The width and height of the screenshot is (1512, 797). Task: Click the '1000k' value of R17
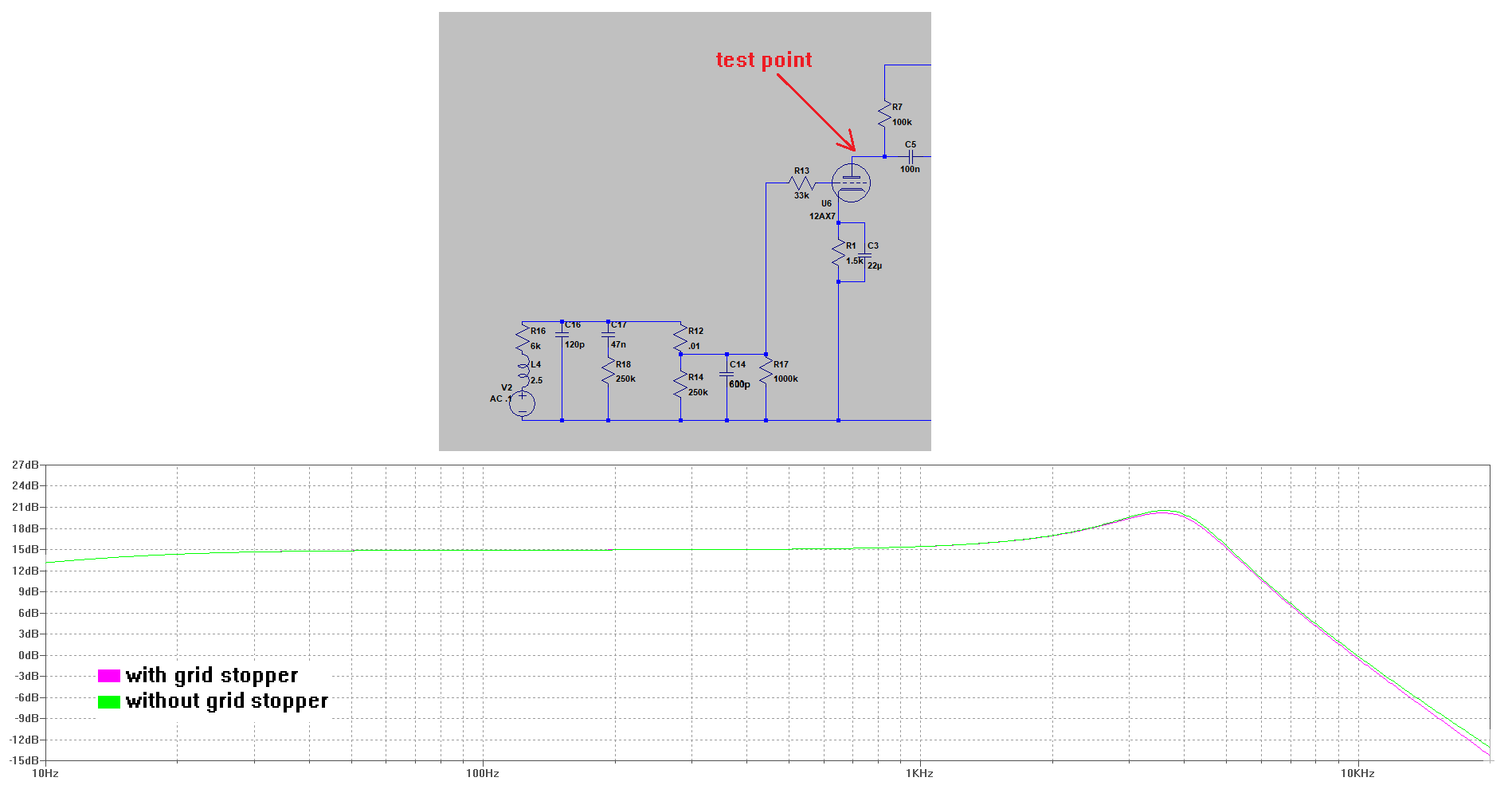785,379
